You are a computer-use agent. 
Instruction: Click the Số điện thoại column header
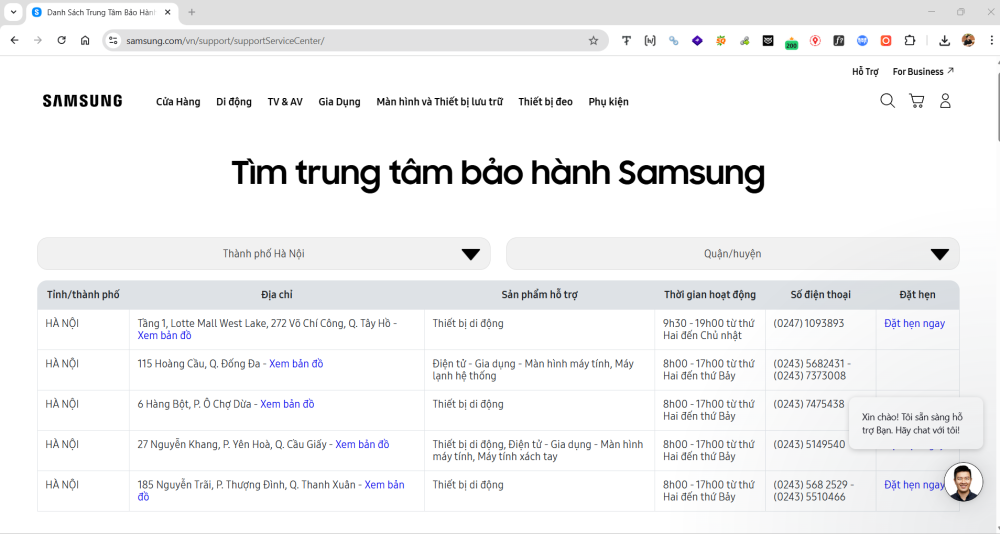click(x=821, y=295)
